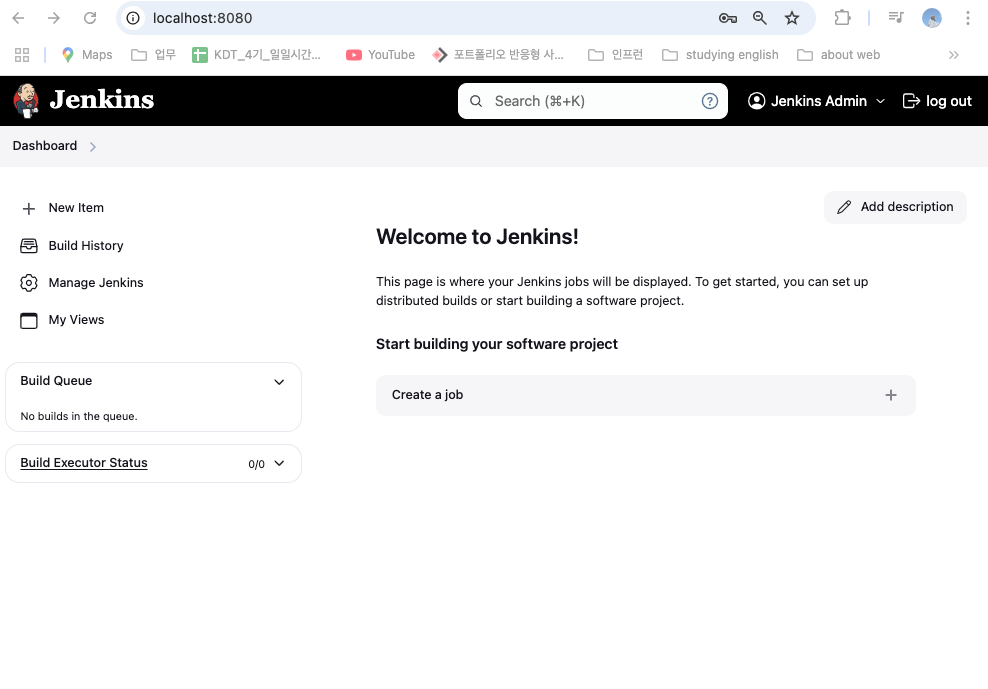Viewport: 988px width, 689px height.
Task: Click the Welcome to Jenkins! heading
Action: tap(477, 236)
